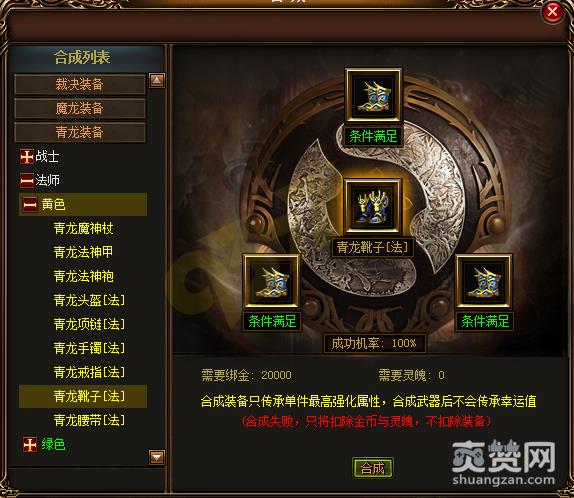Select 青龙头盔[法] in the list
Viewport: 574px width, 498px height.
[89, 300]
